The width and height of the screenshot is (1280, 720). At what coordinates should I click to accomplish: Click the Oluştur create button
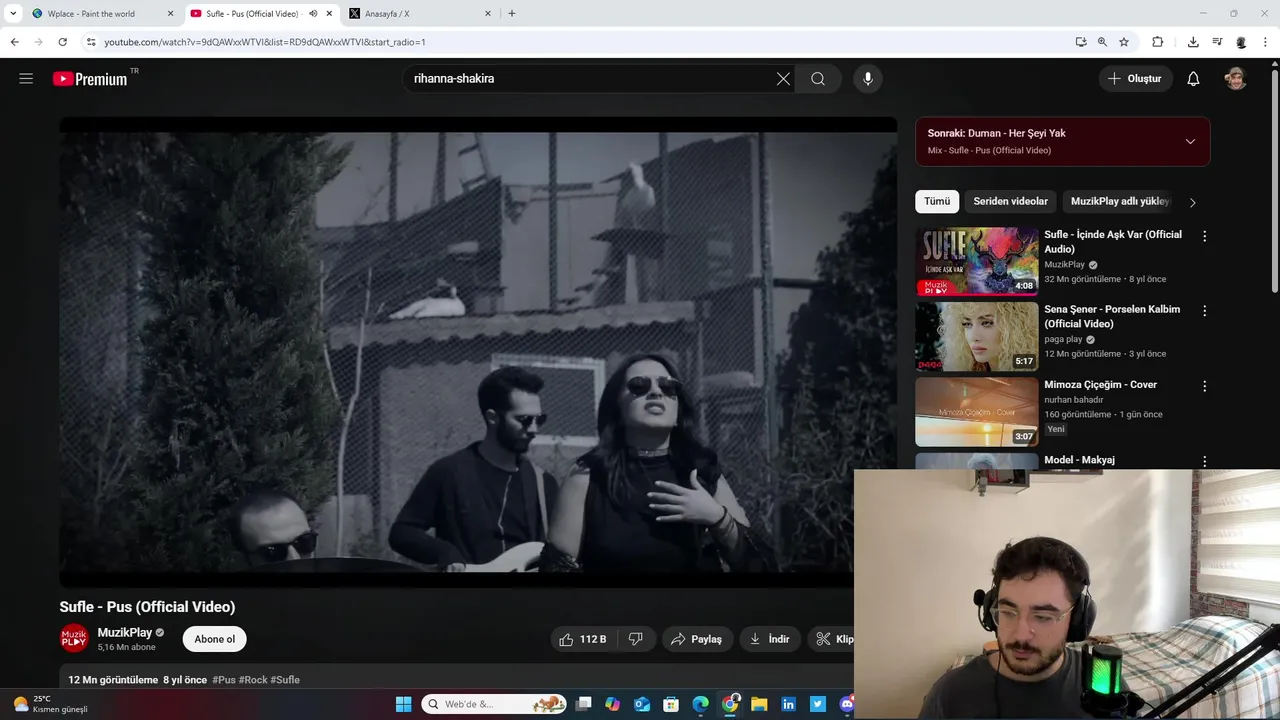pyautogui.click(x=1136, y=79)
